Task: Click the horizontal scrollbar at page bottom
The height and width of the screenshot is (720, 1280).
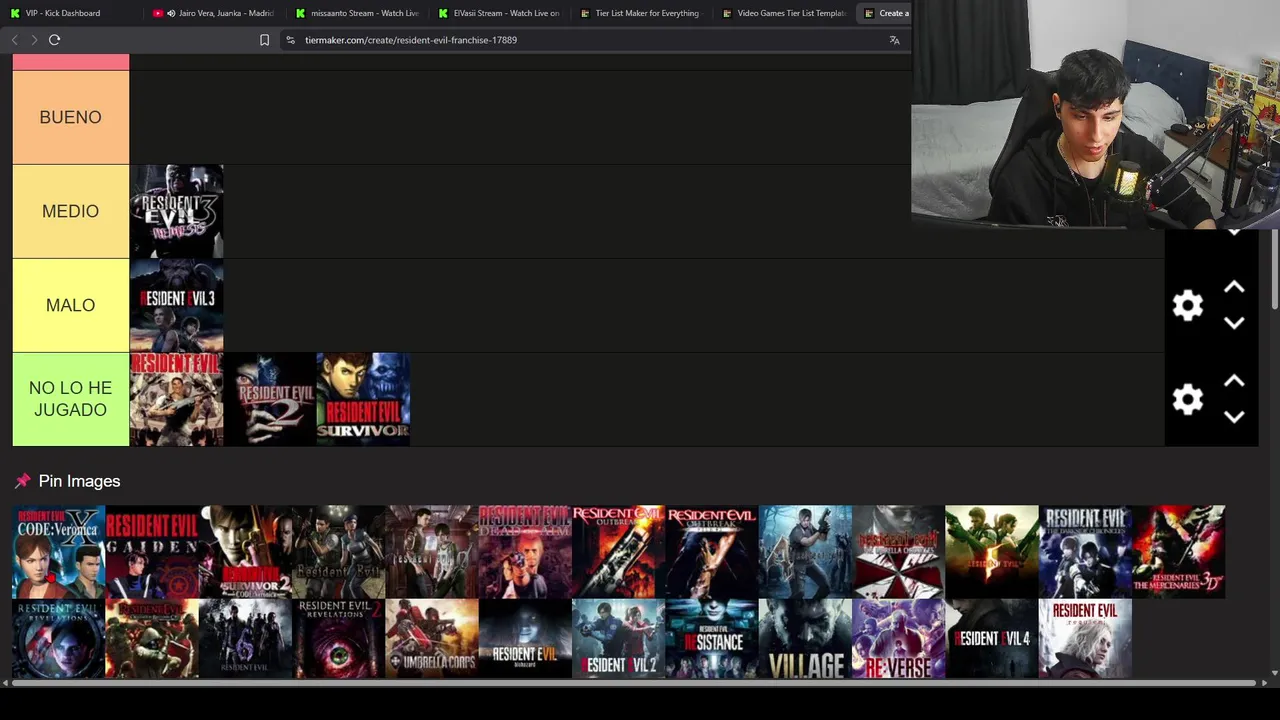Action: [x=635, y=683]
